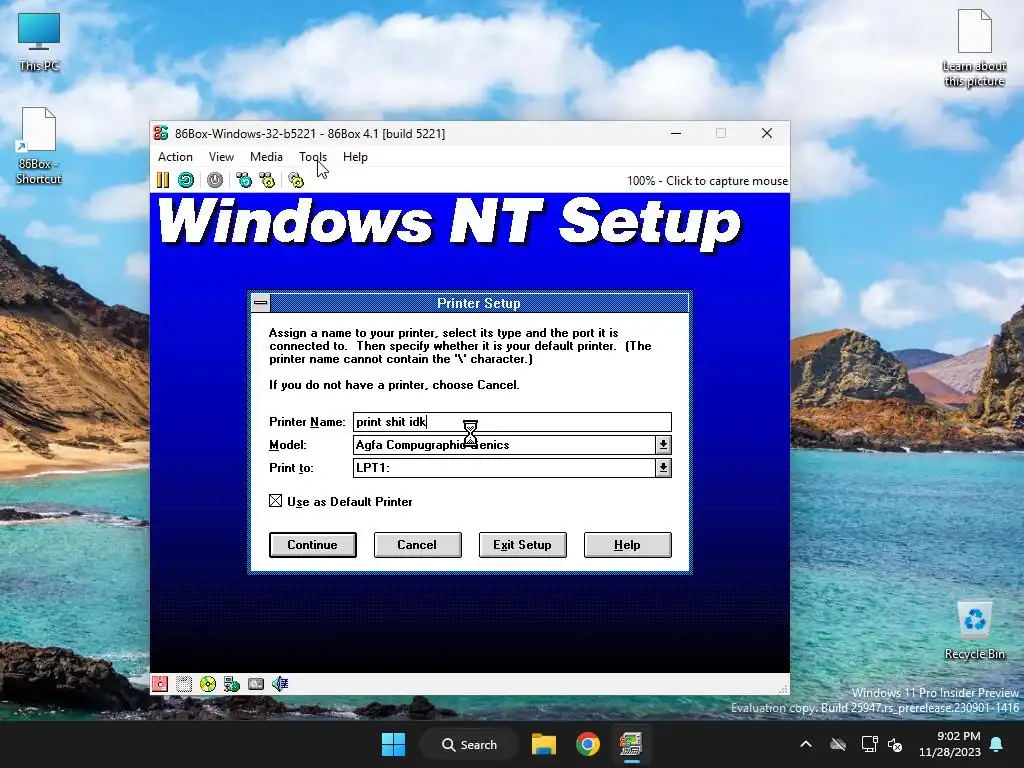
Task: Click the Exit Setup button
Action: [522, 545]
